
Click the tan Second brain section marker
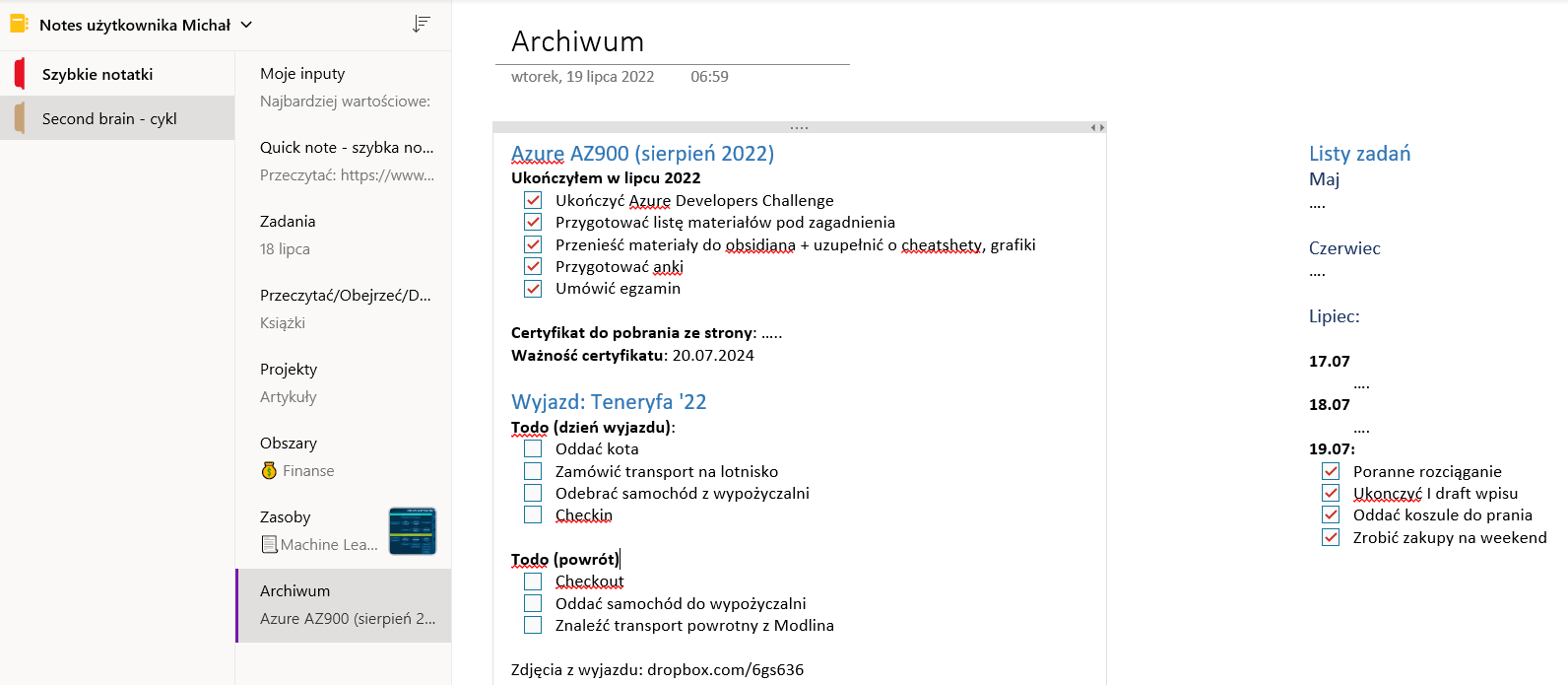(x=20, y=118)
